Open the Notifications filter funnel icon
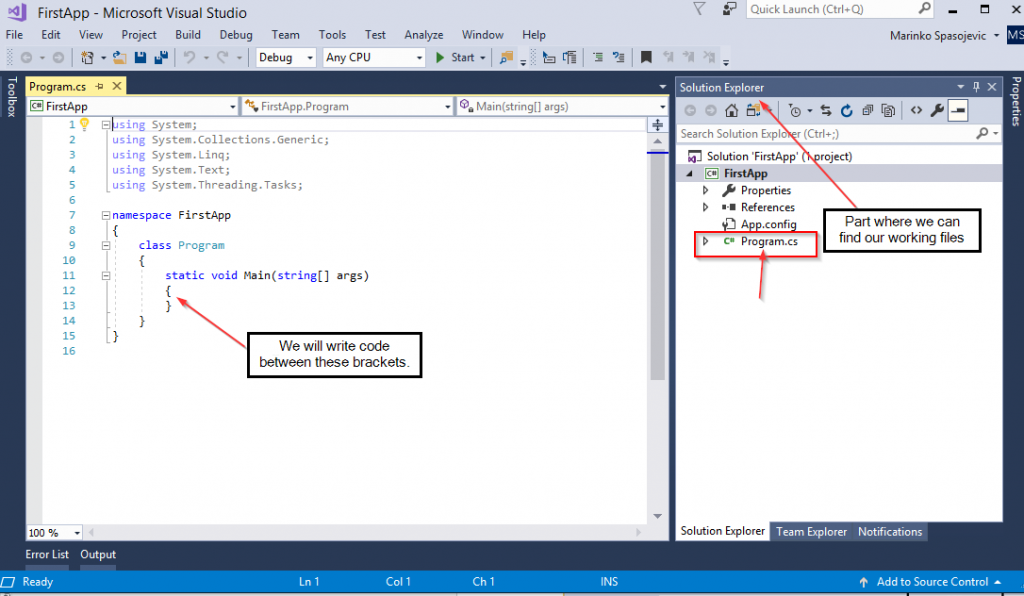 point(699,8)
